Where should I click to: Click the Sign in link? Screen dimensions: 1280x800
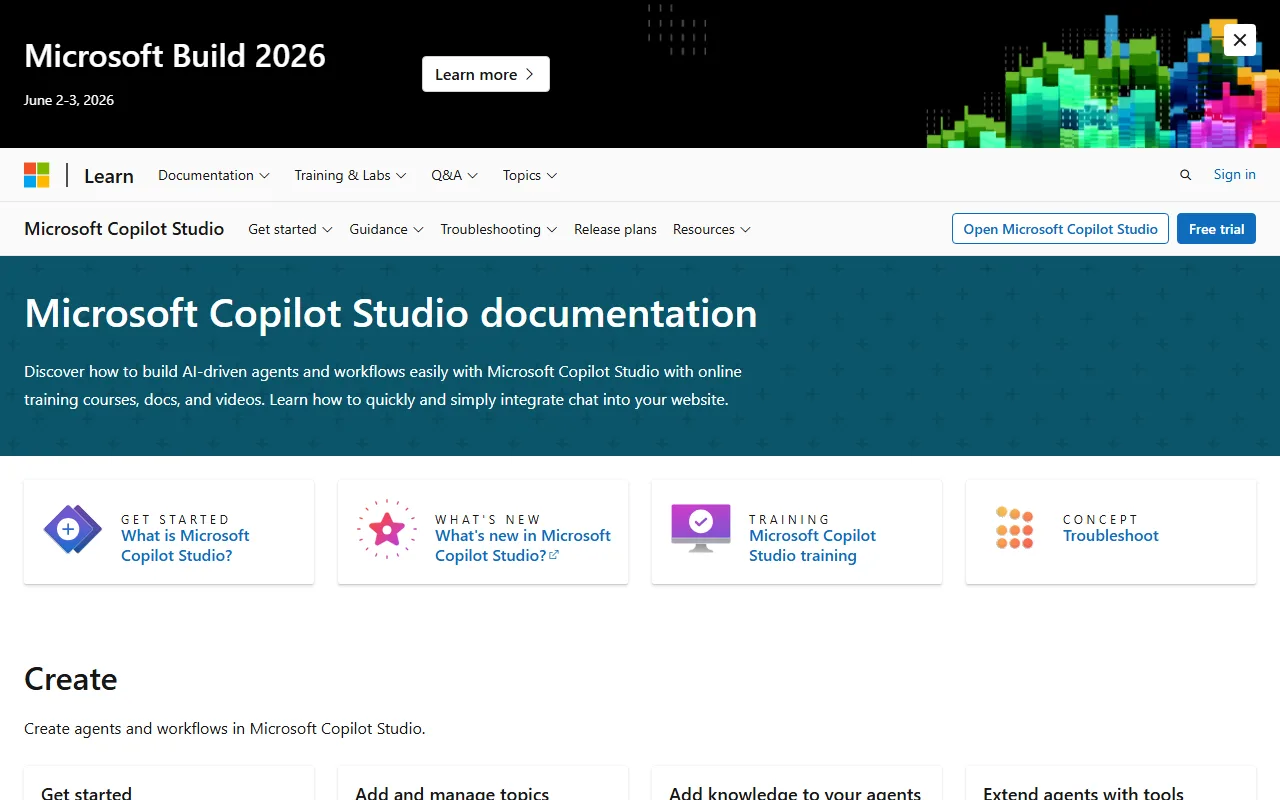tap(1235, 174)
